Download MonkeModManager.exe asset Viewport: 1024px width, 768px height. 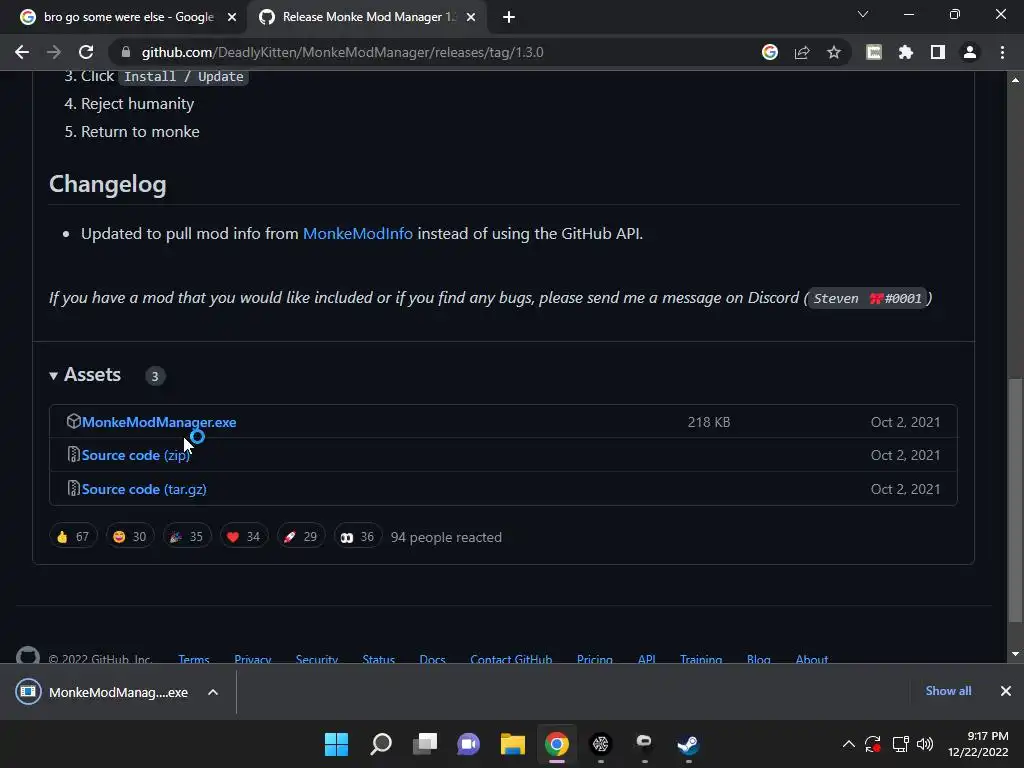tap(159, 422)
